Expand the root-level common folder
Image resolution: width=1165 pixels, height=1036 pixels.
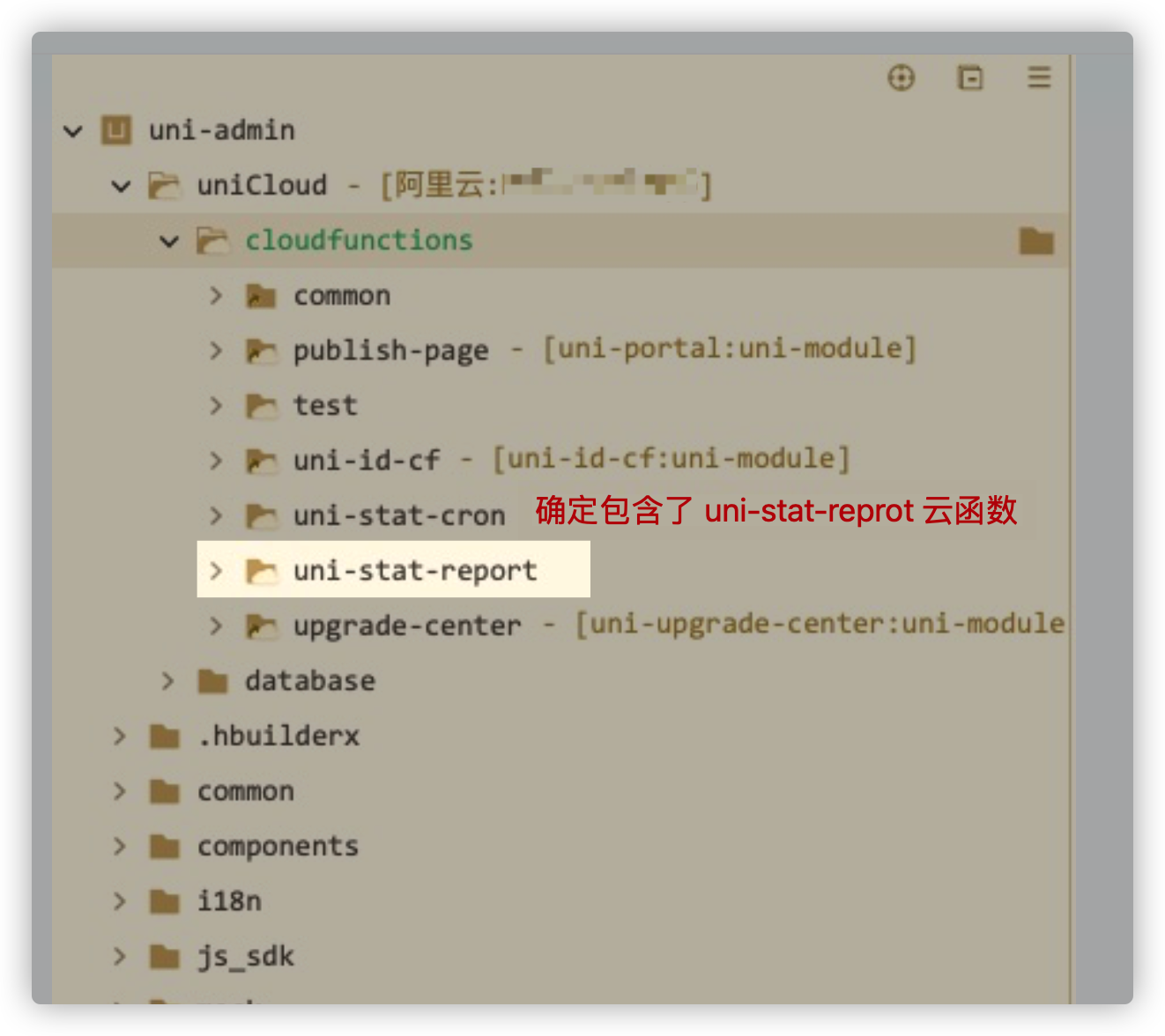pos(120,791)
